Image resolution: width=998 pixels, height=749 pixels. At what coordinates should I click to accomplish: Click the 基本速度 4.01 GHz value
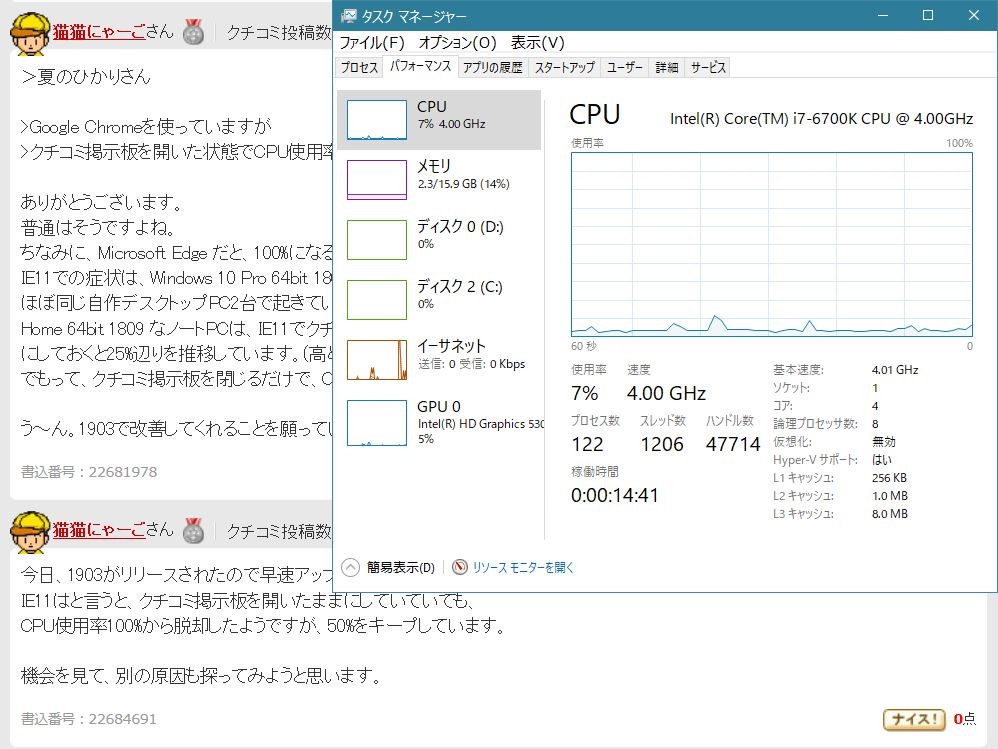click(895, 370)
